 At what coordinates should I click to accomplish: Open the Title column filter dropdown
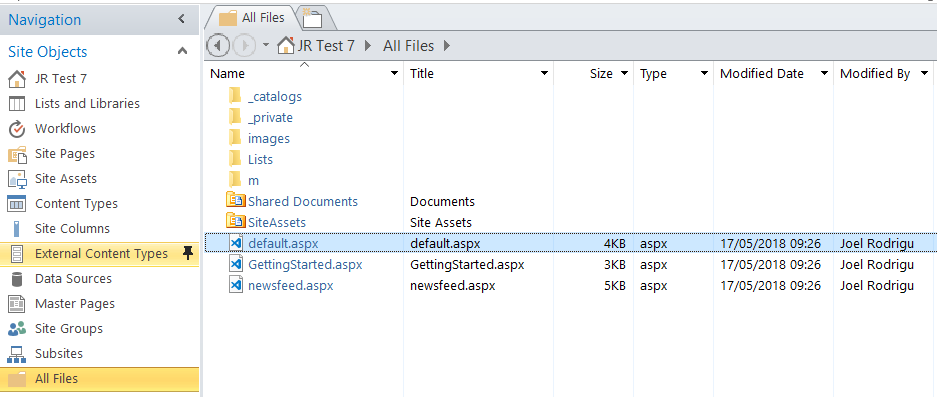tap(544, 74)
